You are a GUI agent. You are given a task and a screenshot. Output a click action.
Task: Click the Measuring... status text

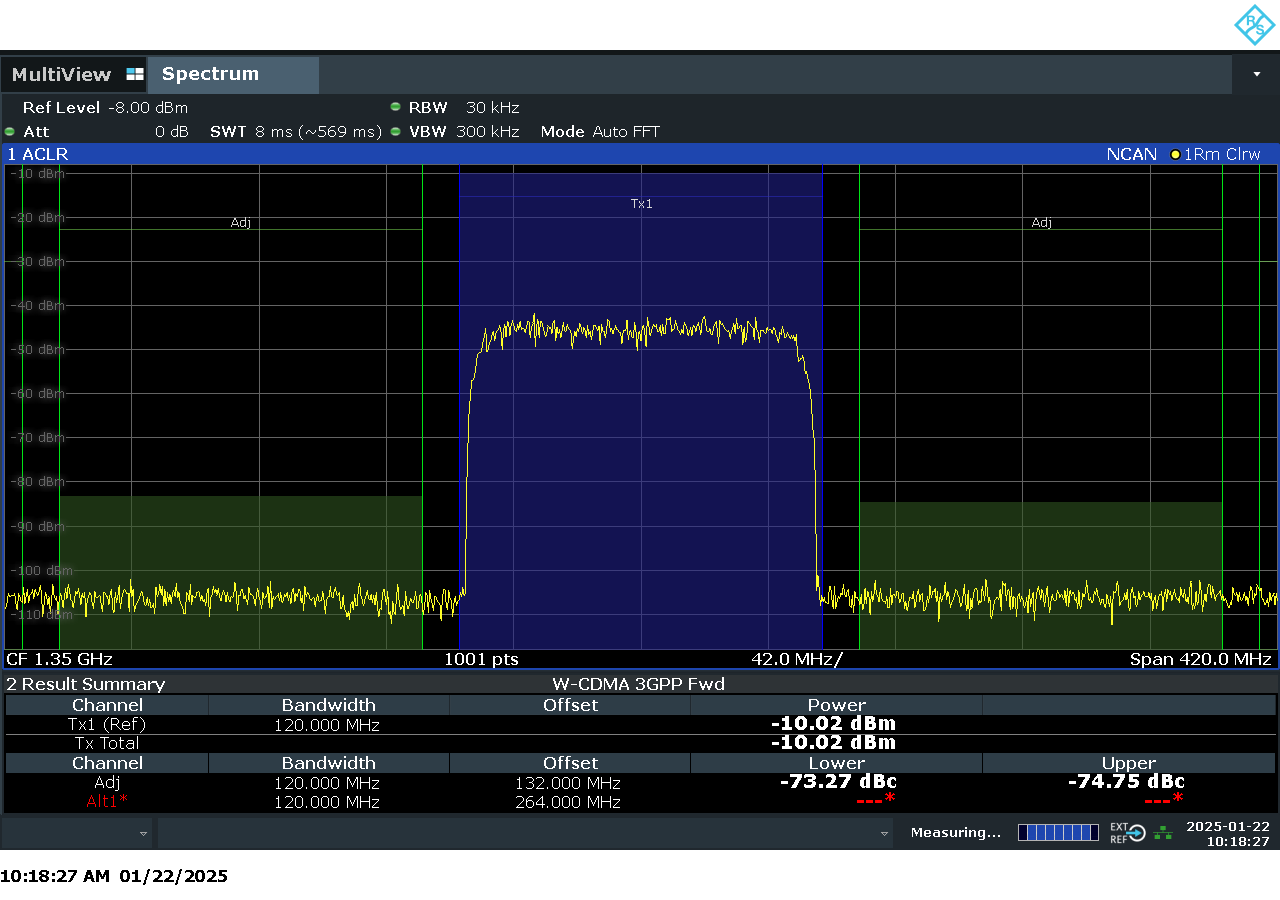tap(955, 833)
